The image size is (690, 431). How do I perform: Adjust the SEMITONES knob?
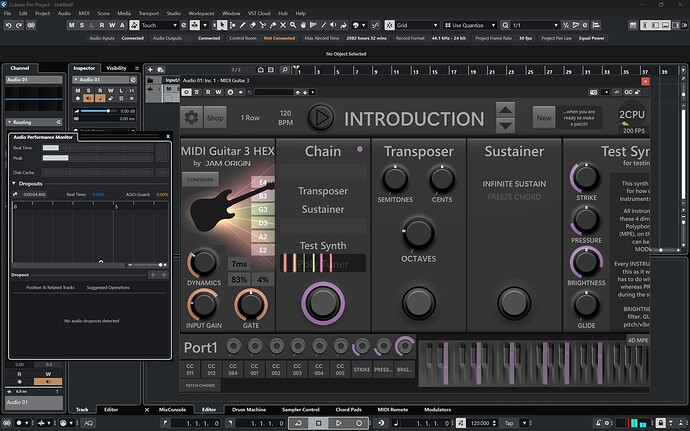(395, 179)
